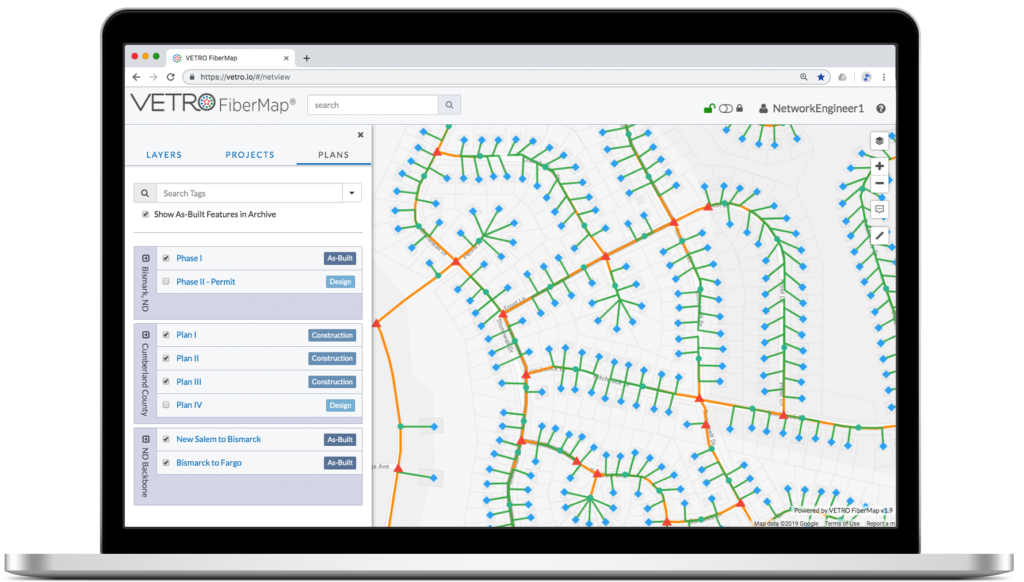Expand the Cumberland County group
The width and height of the screenshot is (1024, 582).
(146, 335)
